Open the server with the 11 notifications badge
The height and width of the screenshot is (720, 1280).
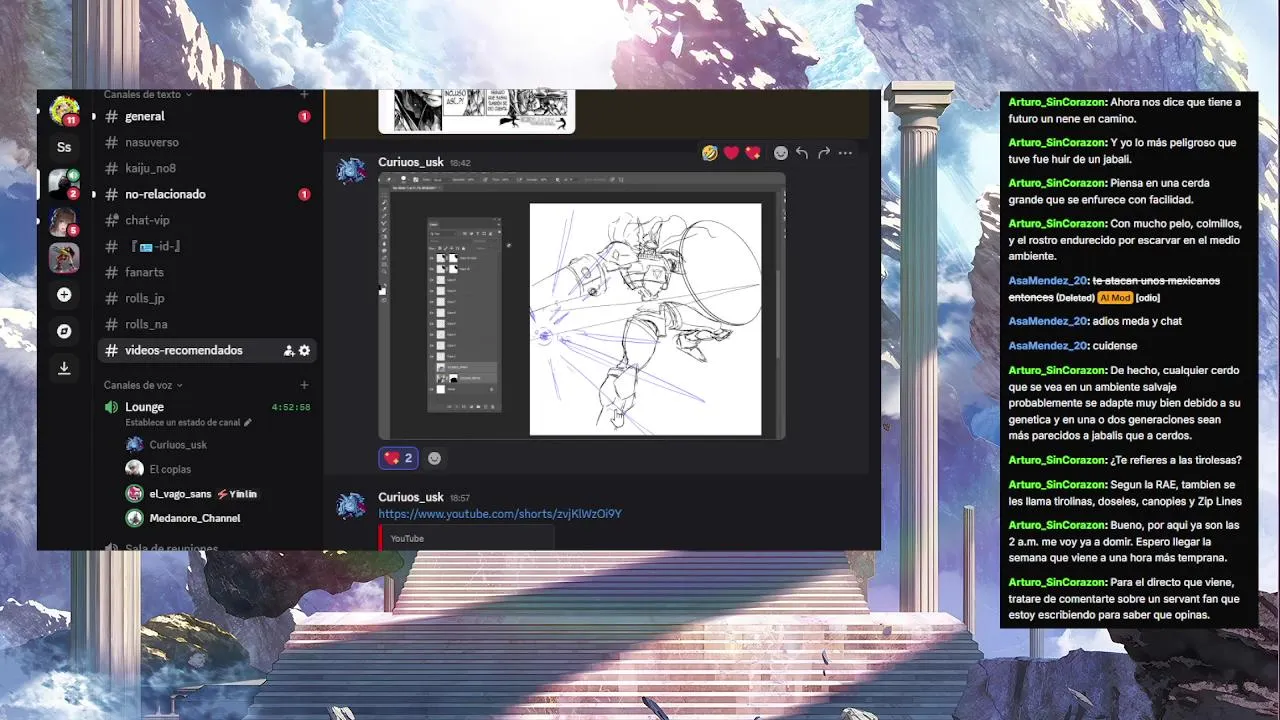pos(64,110)
